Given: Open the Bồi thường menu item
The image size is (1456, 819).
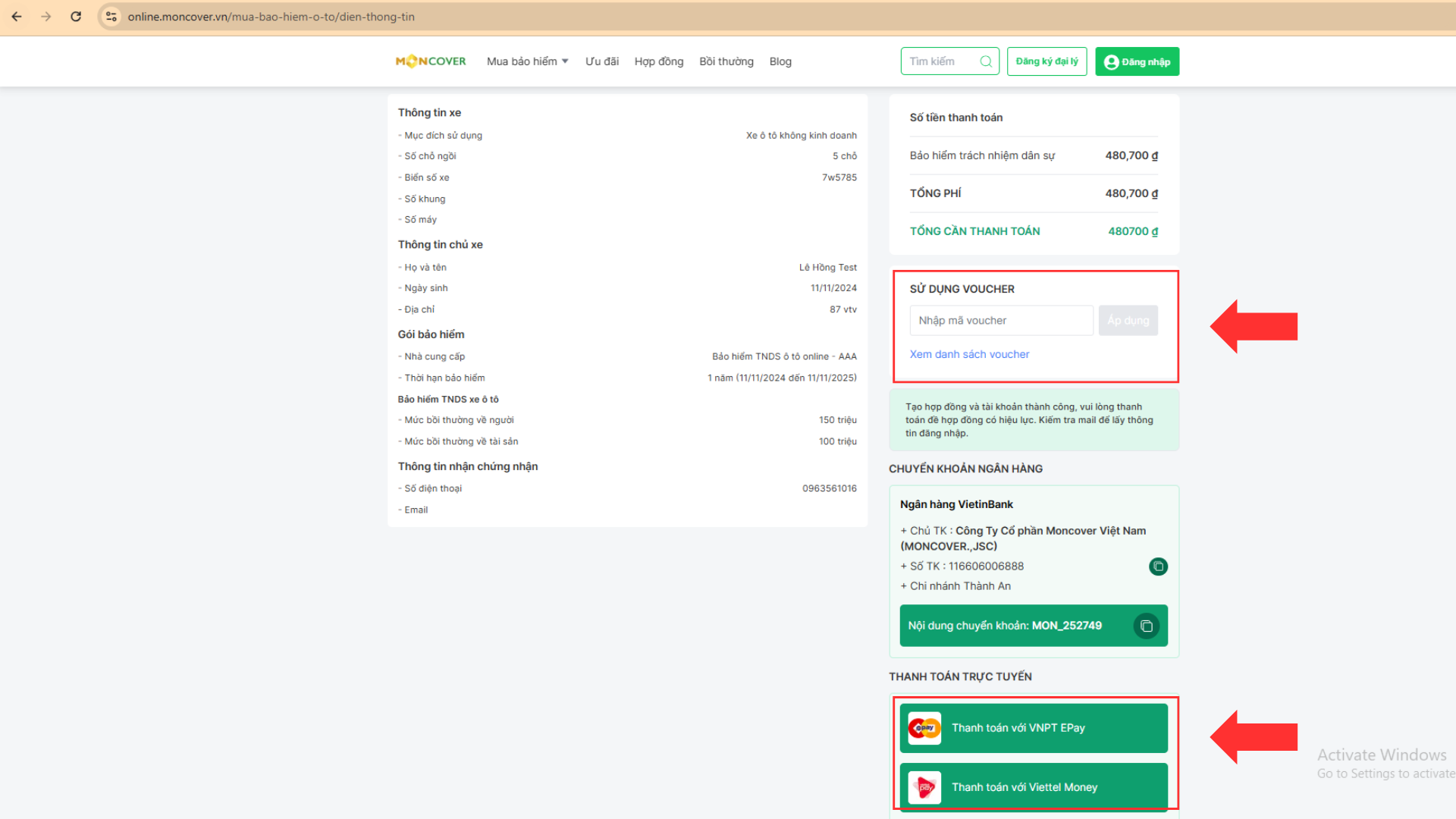Looking at the screenshot, I should 726,61.
